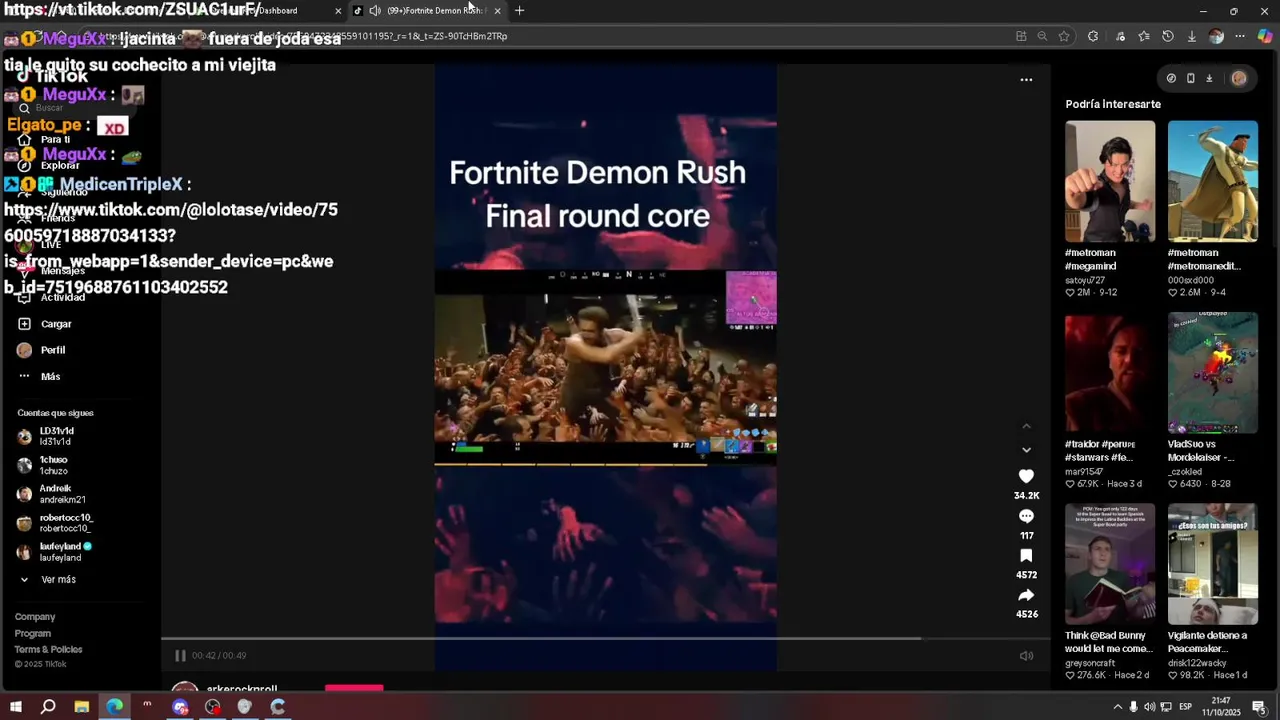This screenshot has width=1280, height=720.
Task: Open a new browser tab with plus button
Action: click(519, 11)
